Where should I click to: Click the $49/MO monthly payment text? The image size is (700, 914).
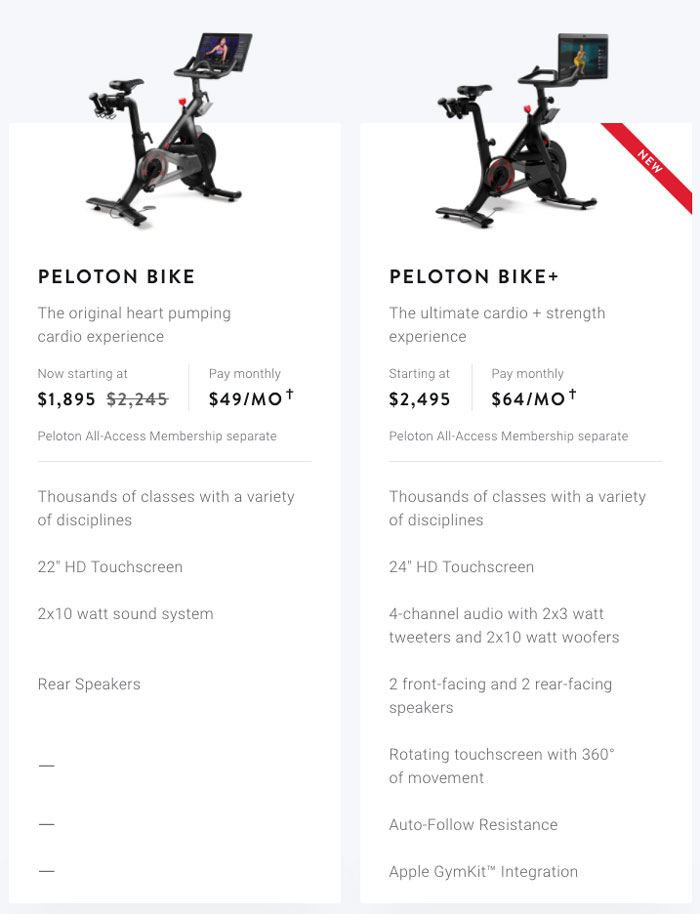pyautogui.click(x=245, y=399)
